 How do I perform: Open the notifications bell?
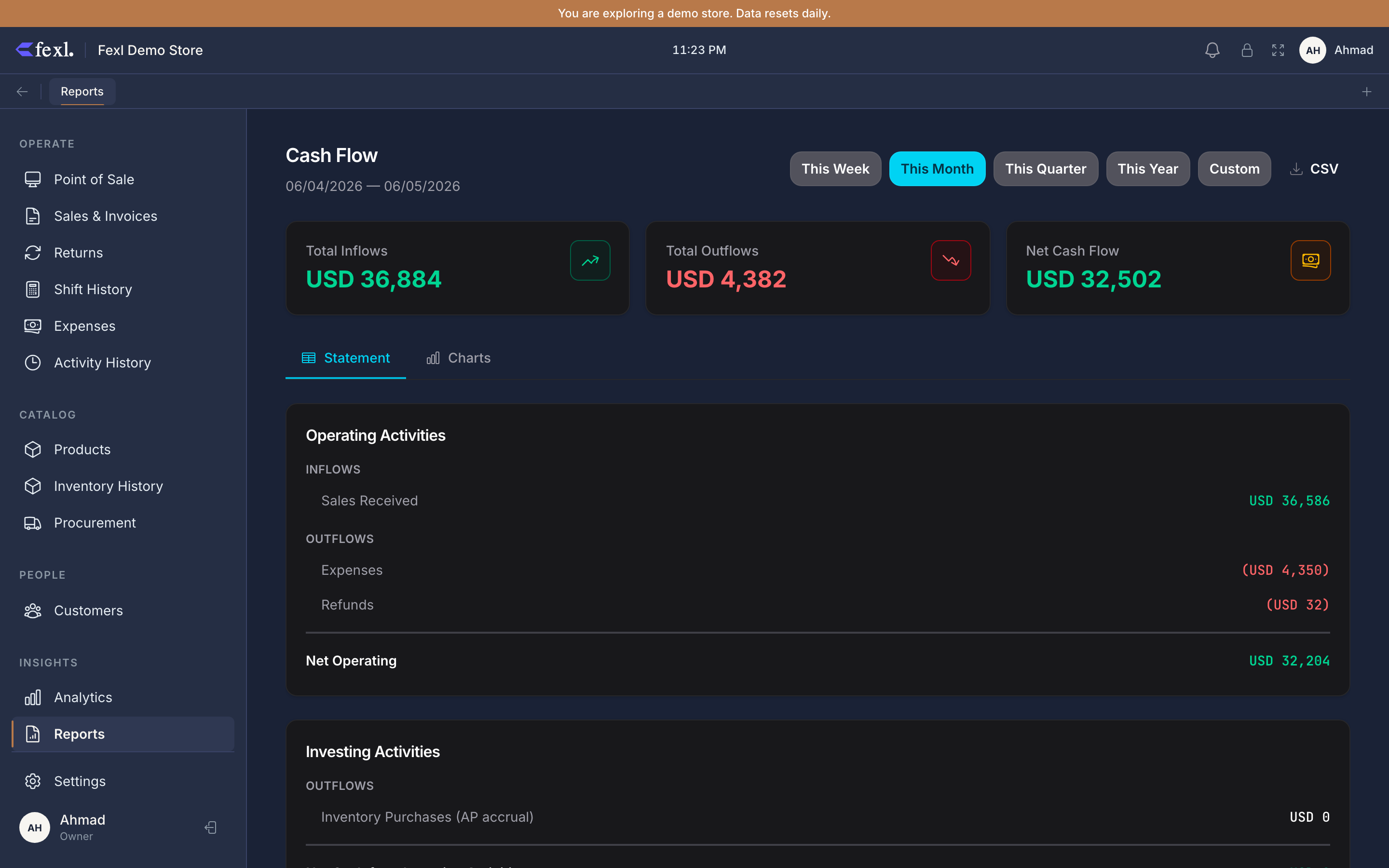pyautogui.click(x=1212, y=50)
